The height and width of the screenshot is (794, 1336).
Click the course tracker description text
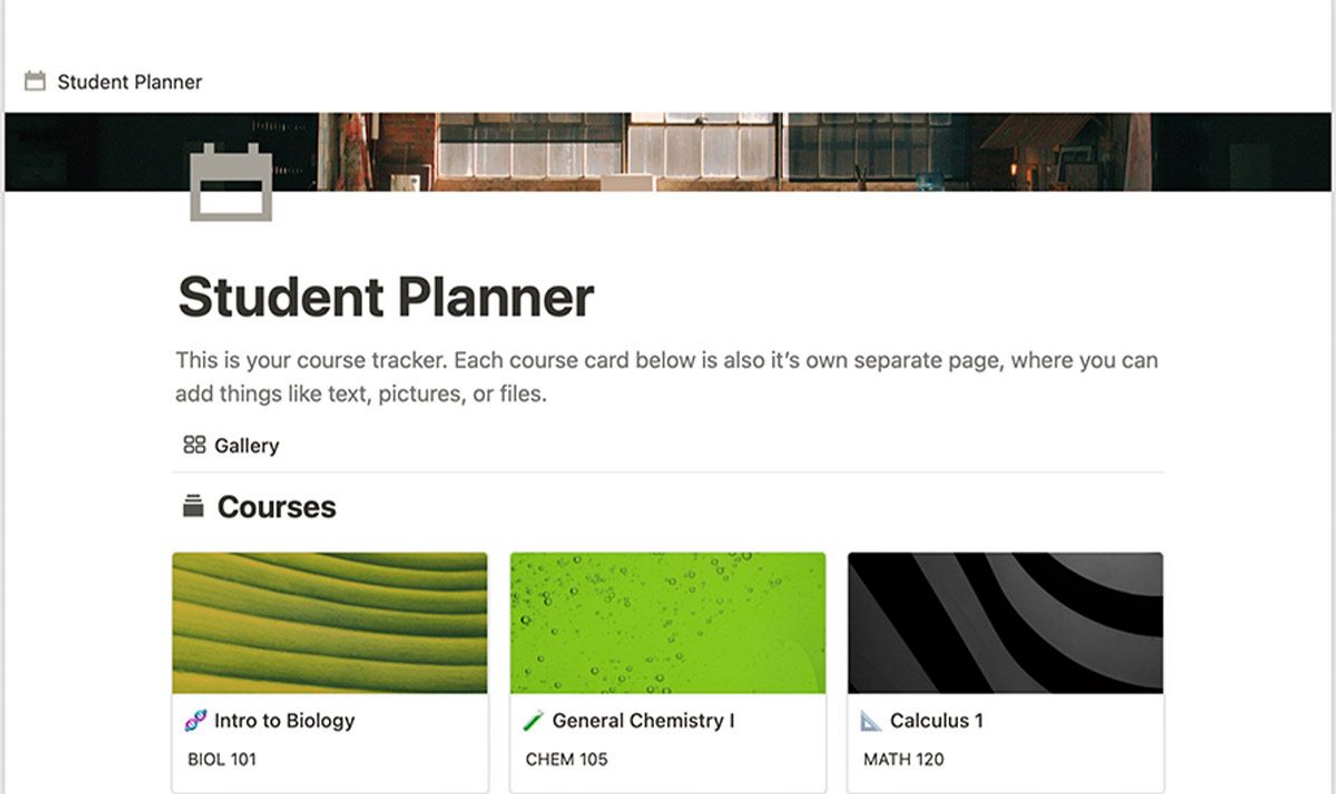(x=666, y=376)
